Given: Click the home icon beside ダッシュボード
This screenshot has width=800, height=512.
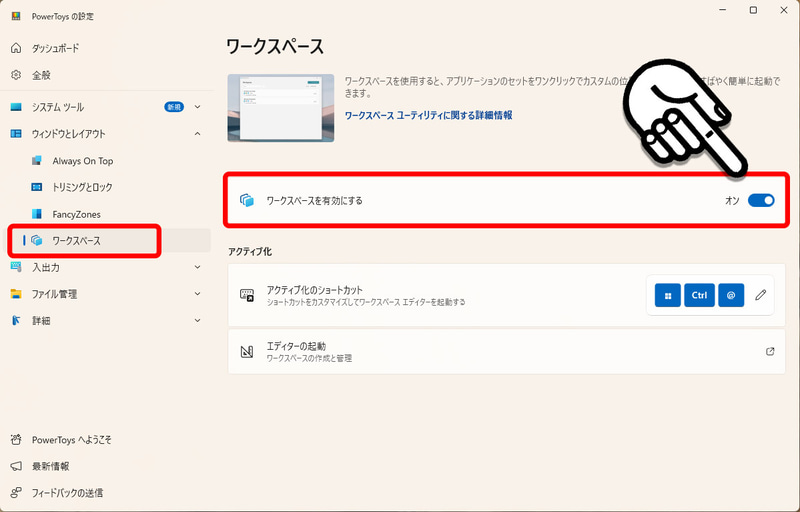Looking at the screenshot, I should [x=16, y=48].
